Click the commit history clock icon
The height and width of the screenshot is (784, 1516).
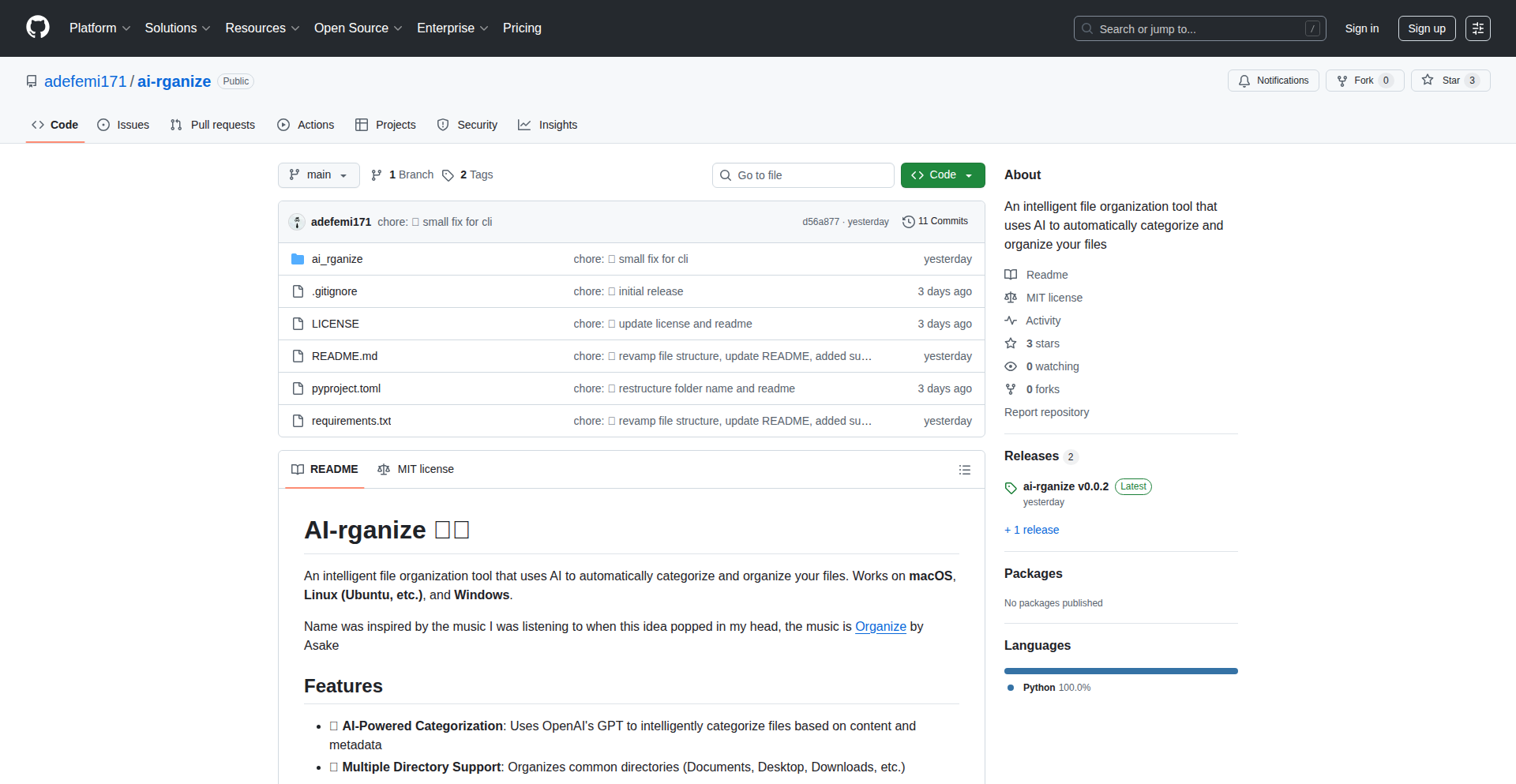coord(908,222)
